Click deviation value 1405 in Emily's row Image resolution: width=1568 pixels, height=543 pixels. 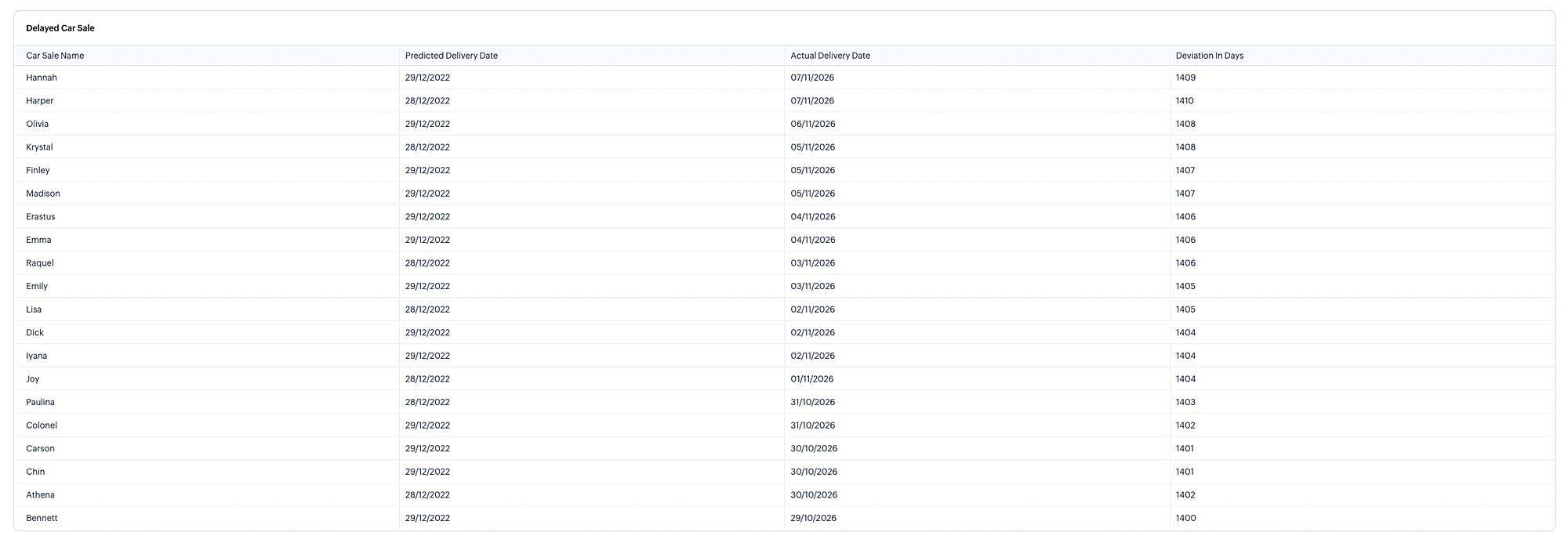(1185, 286)
